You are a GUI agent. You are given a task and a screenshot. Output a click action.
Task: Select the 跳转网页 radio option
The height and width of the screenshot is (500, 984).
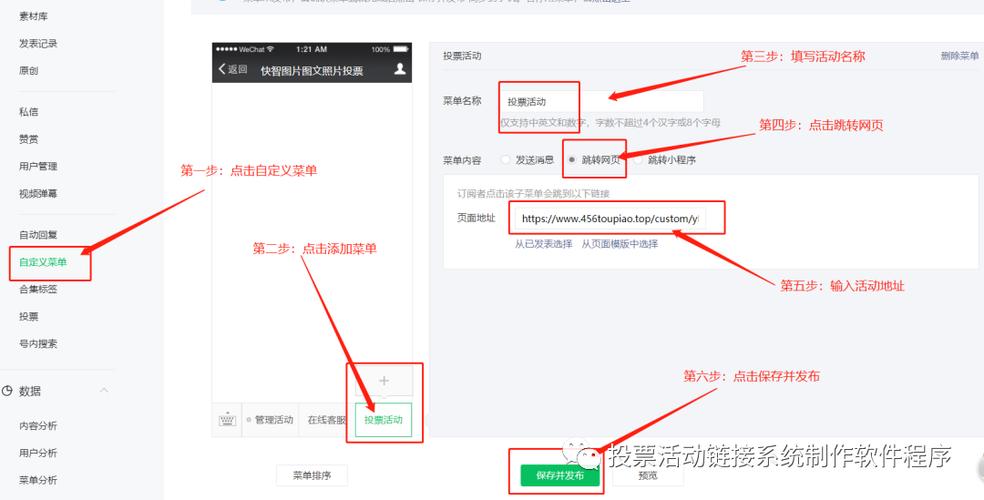(x=571, y=160)
